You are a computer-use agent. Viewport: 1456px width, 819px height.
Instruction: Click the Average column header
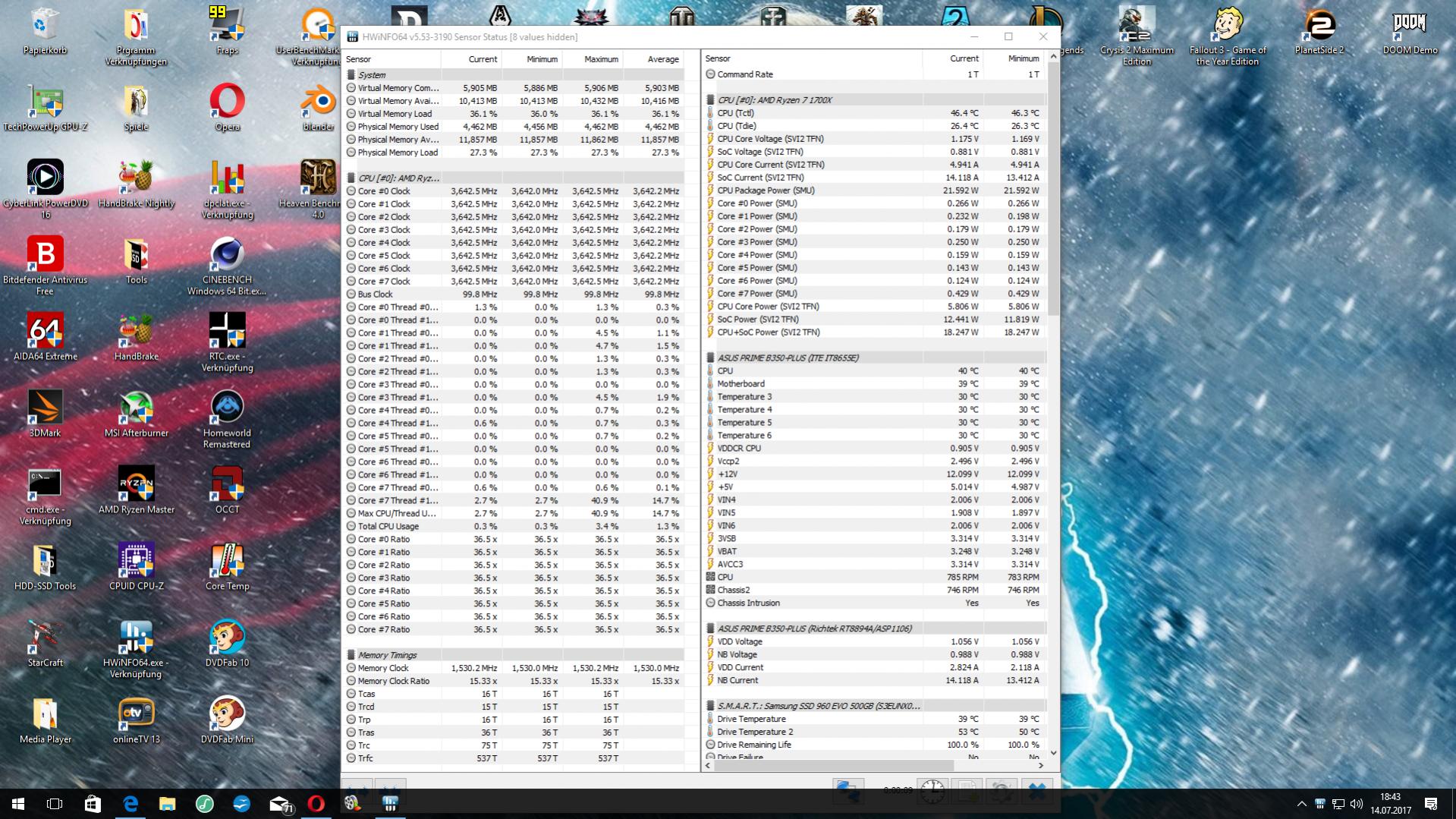click(653, 59)
